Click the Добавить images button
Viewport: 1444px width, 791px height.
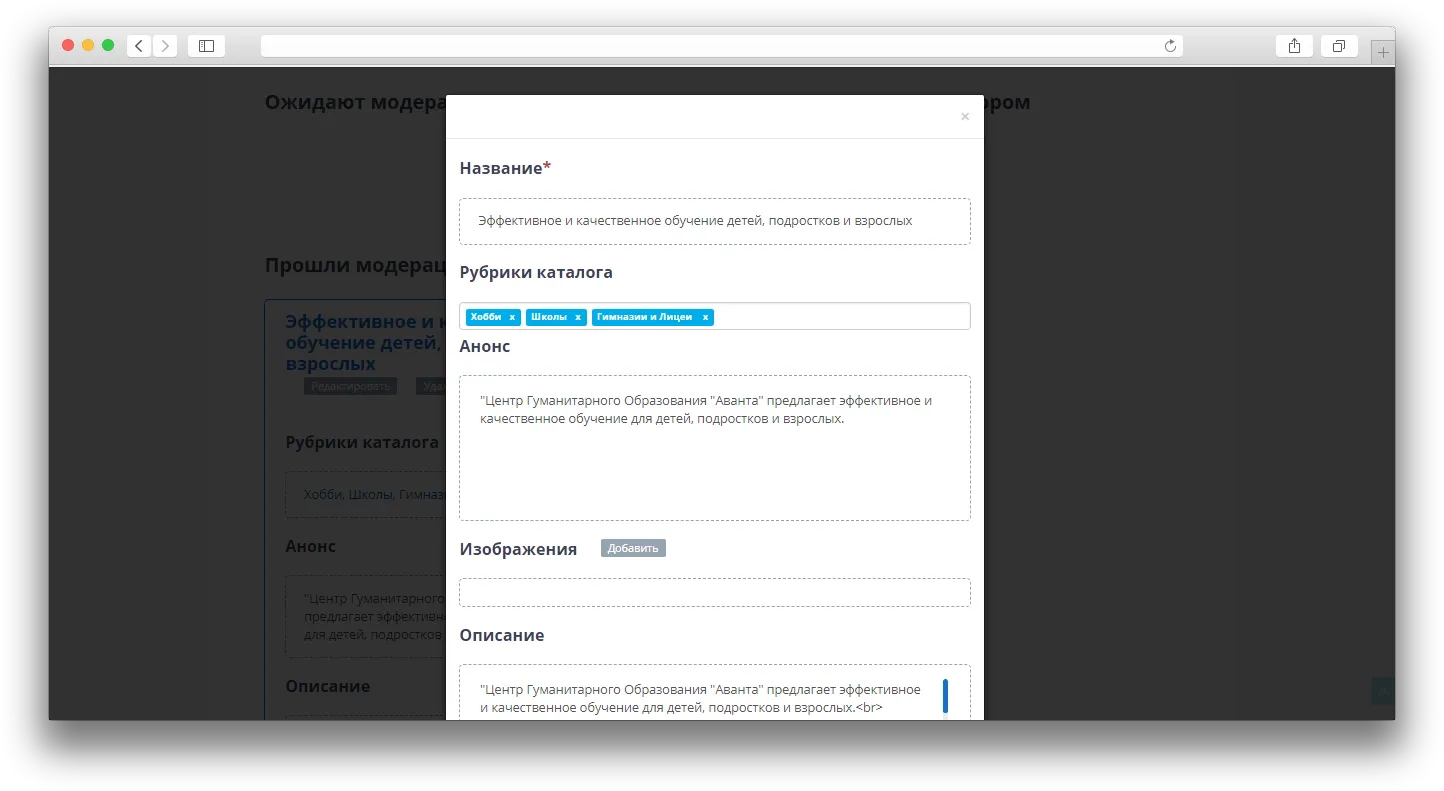pyautogui.click(x=633, y=548)
